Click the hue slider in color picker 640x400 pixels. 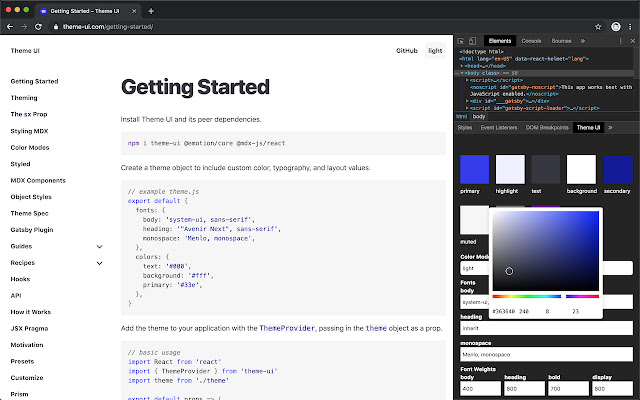[x=526, y=297]
